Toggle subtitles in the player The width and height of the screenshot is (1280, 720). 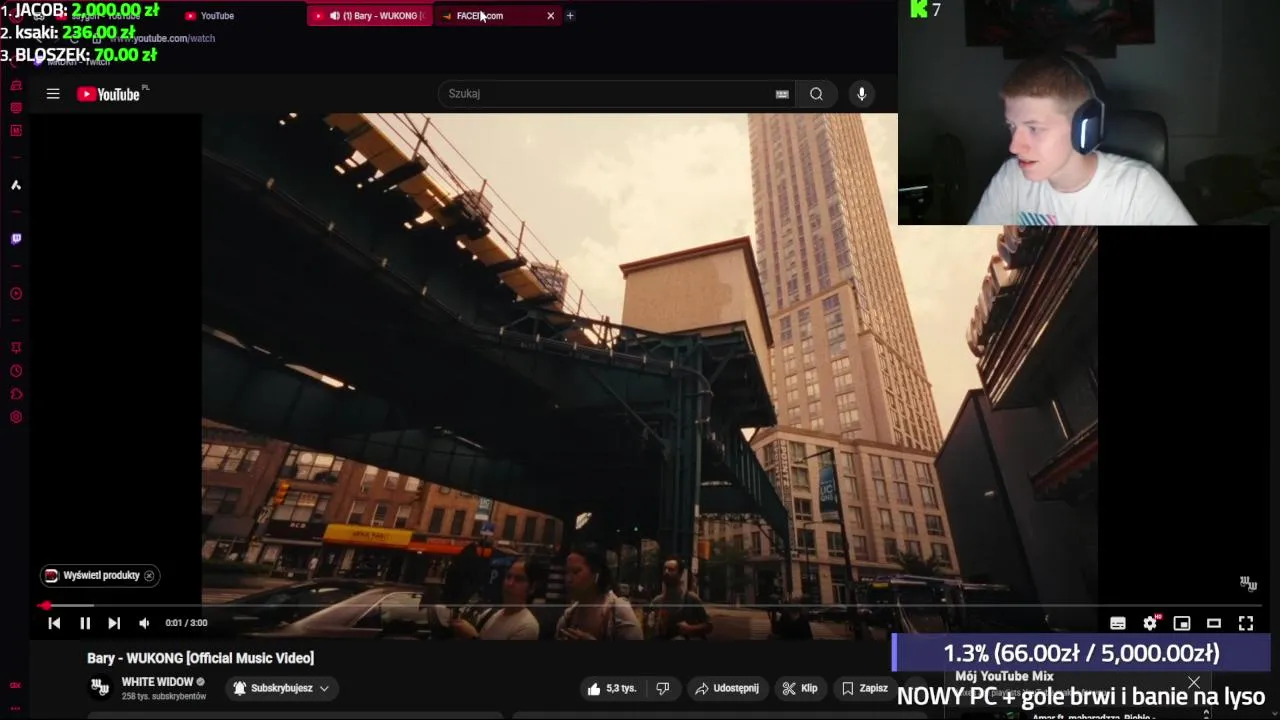coord(1118,623)
